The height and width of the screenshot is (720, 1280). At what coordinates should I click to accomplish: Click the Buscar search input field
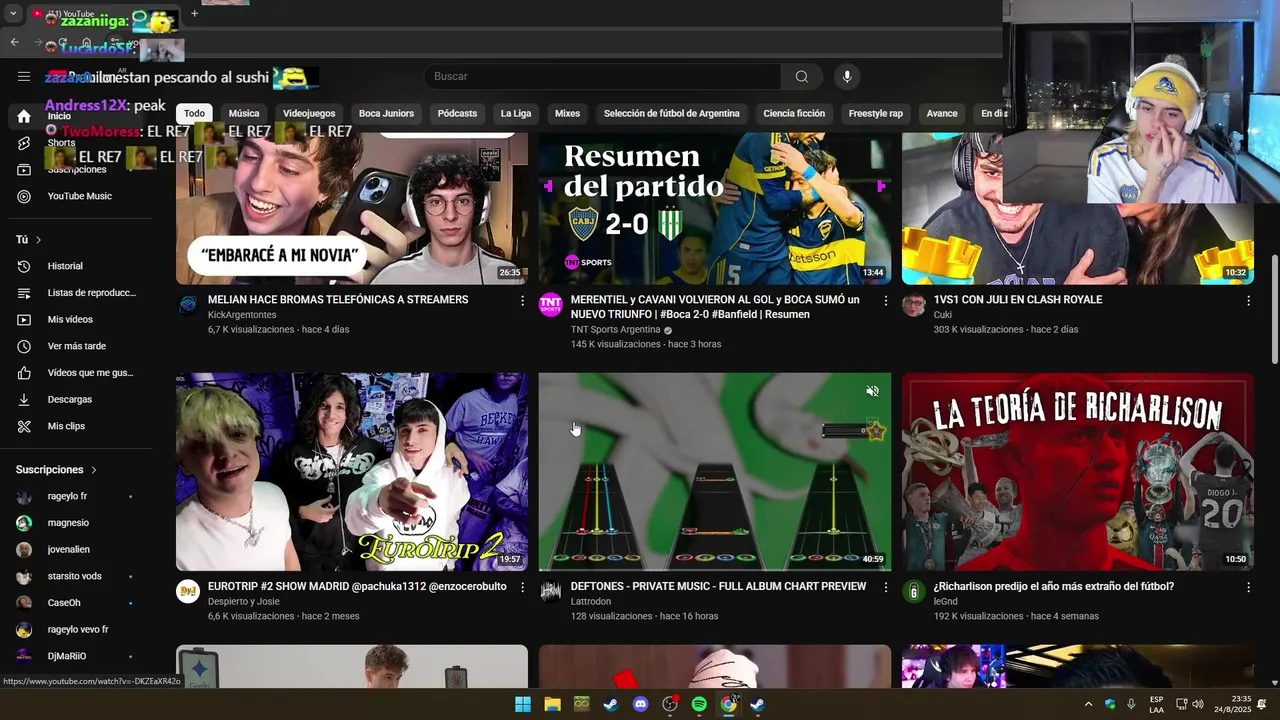(x=602, y=76)
